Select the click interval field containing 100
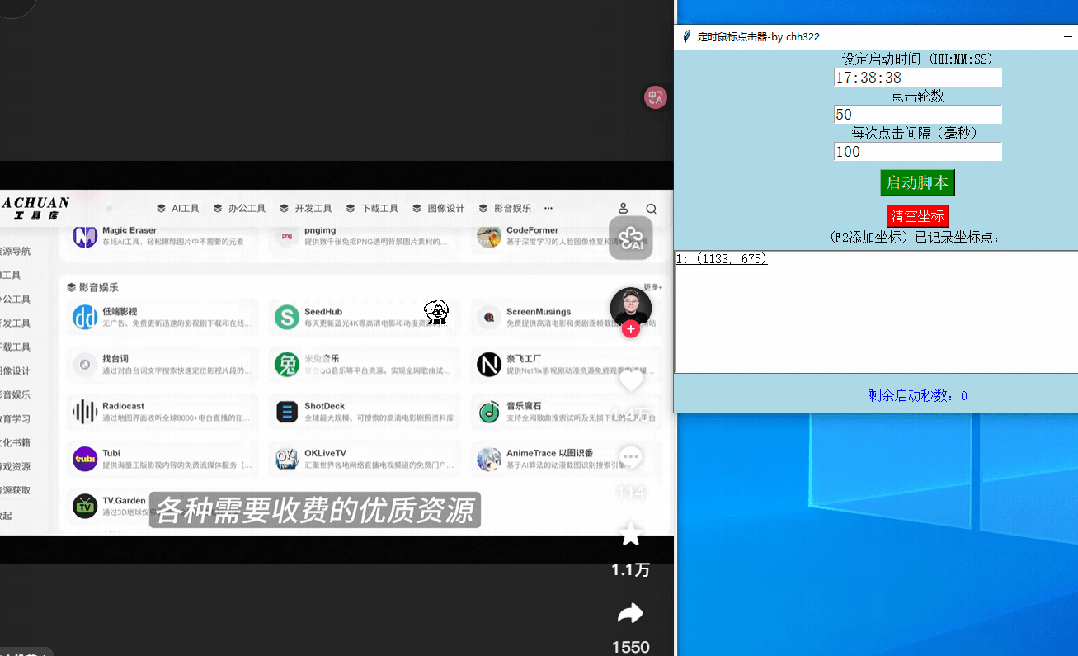 [x=917, y=152]
